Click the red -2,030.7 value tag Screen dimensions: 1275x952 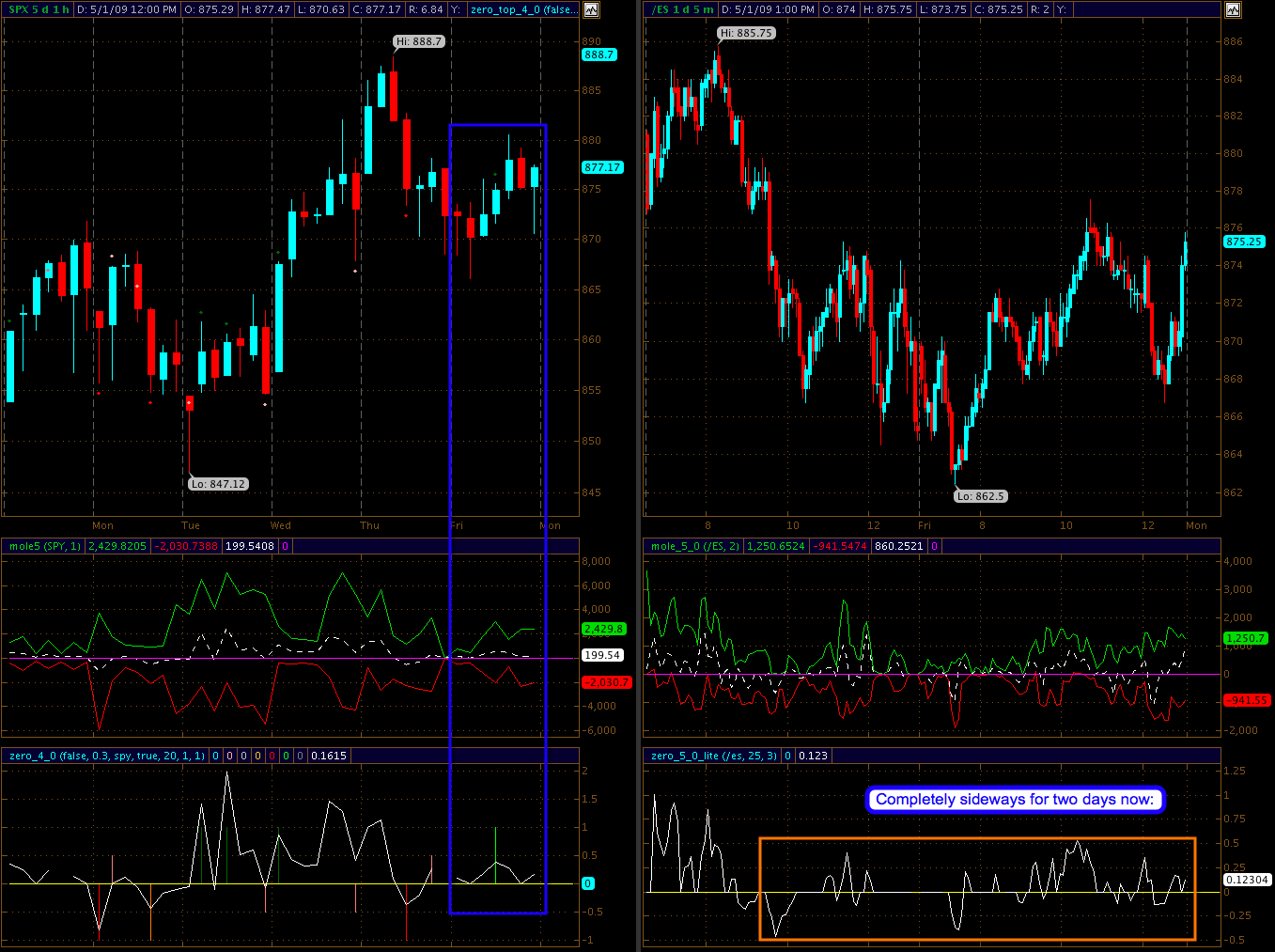pos(606,682)
